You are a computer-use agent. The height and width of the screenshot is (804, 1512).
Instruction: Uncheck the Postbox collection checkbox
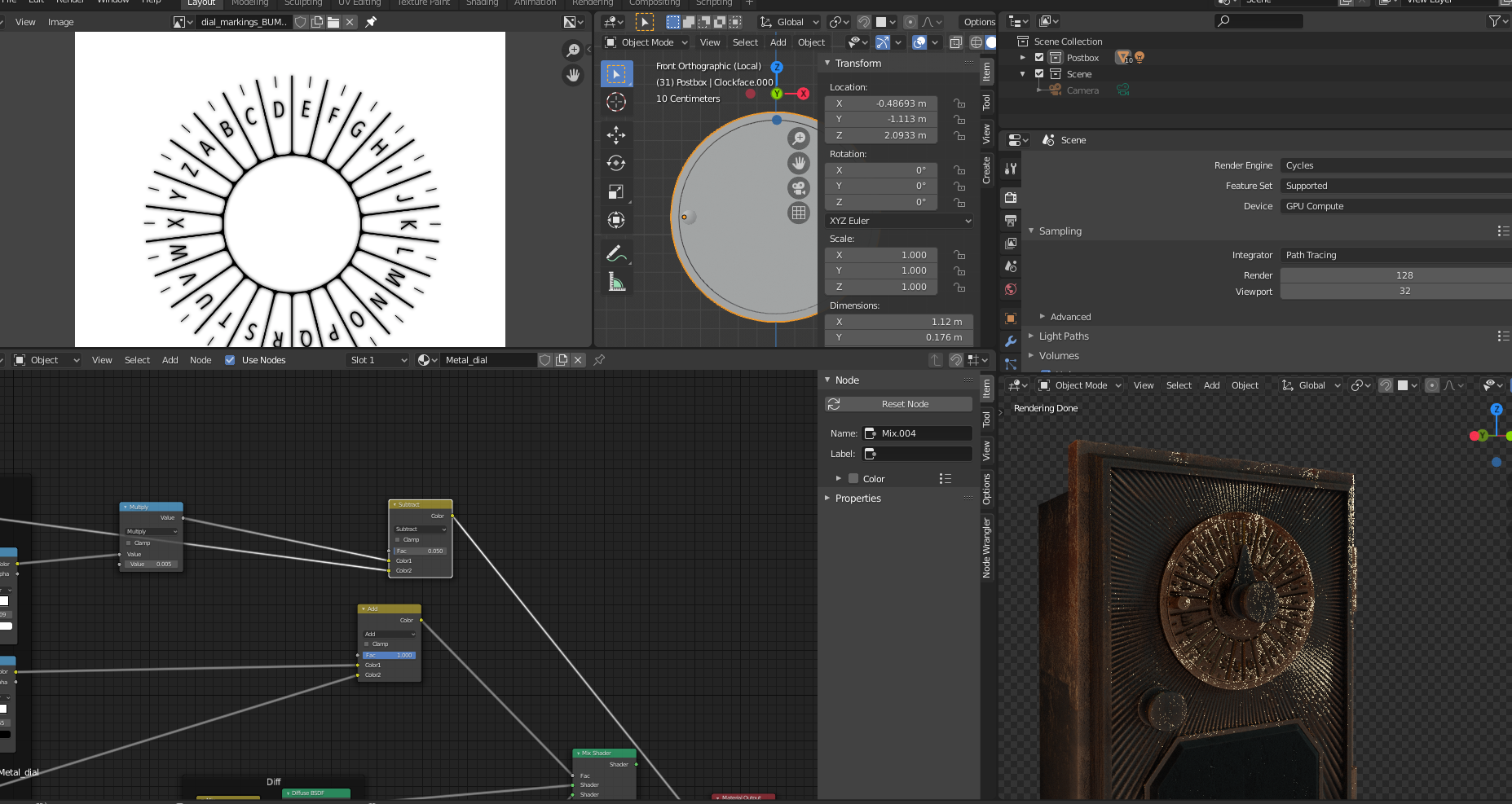point(1039,58)
